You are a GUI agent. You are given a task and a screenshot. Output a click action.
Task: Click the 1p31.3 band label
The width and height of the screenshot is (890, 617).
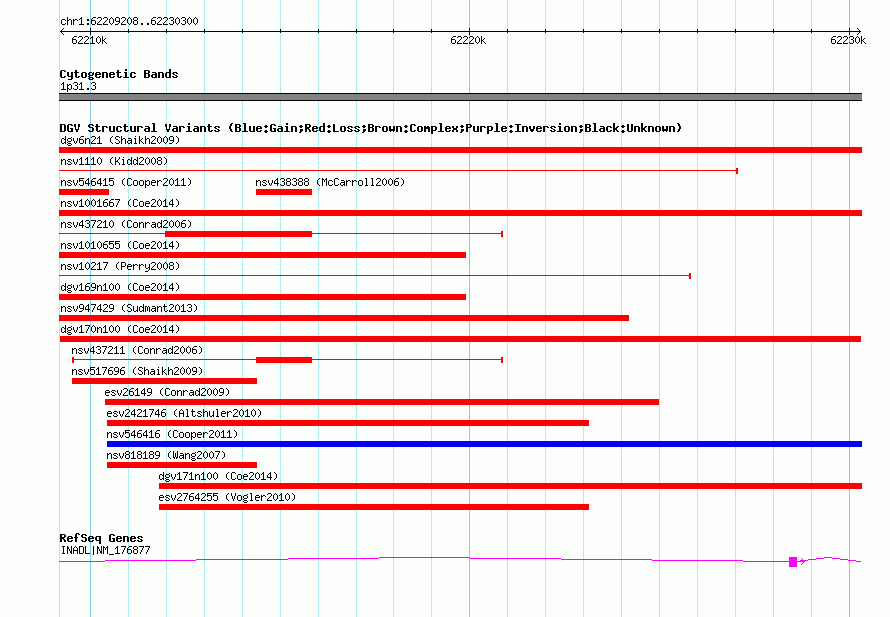click(78, 86)
